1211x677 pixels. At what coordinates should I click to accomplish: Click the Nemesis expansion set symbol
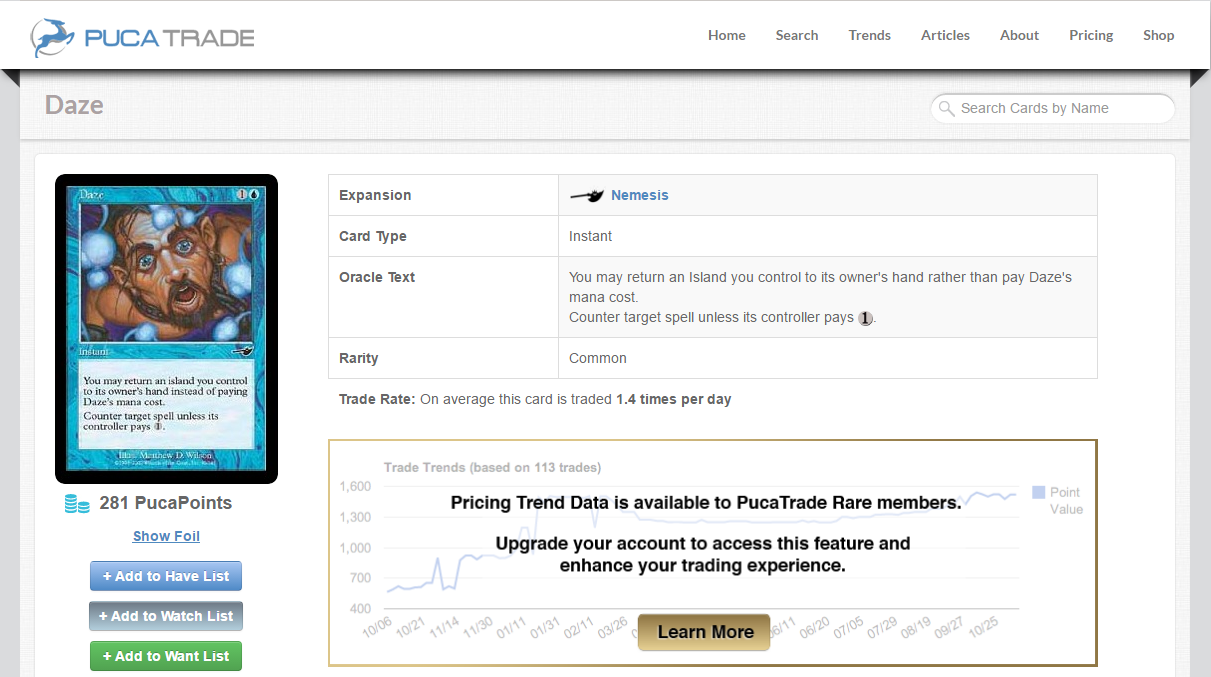pyautogui.click(x=587, y=196)
